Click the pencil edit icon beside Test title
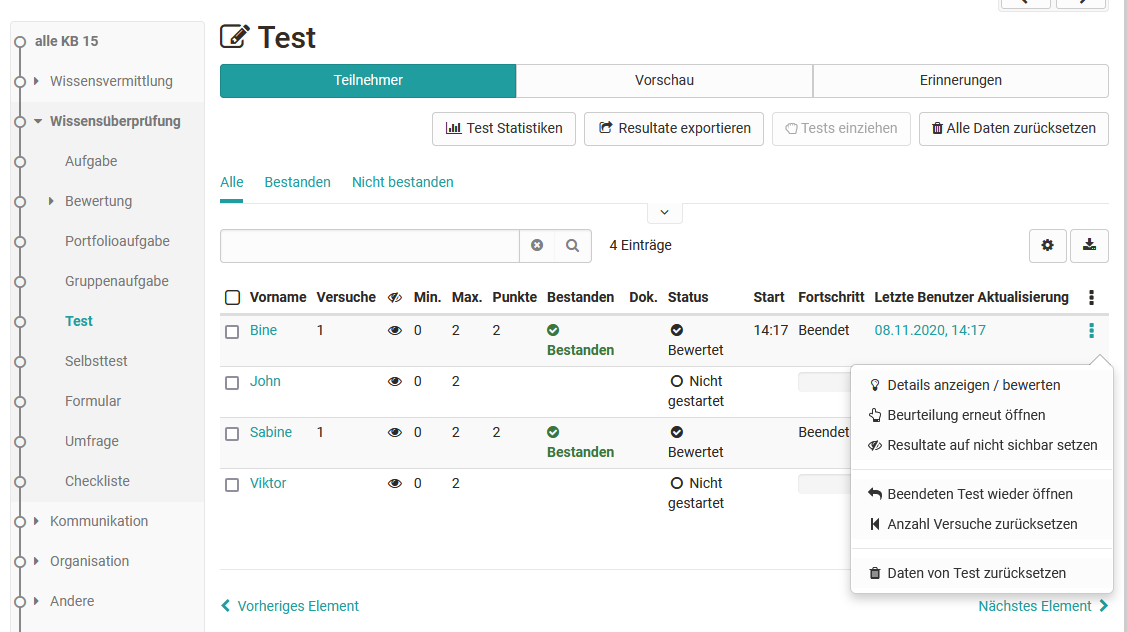Image resolution: width=1127 pixels, height=632 pixels. 234,36
